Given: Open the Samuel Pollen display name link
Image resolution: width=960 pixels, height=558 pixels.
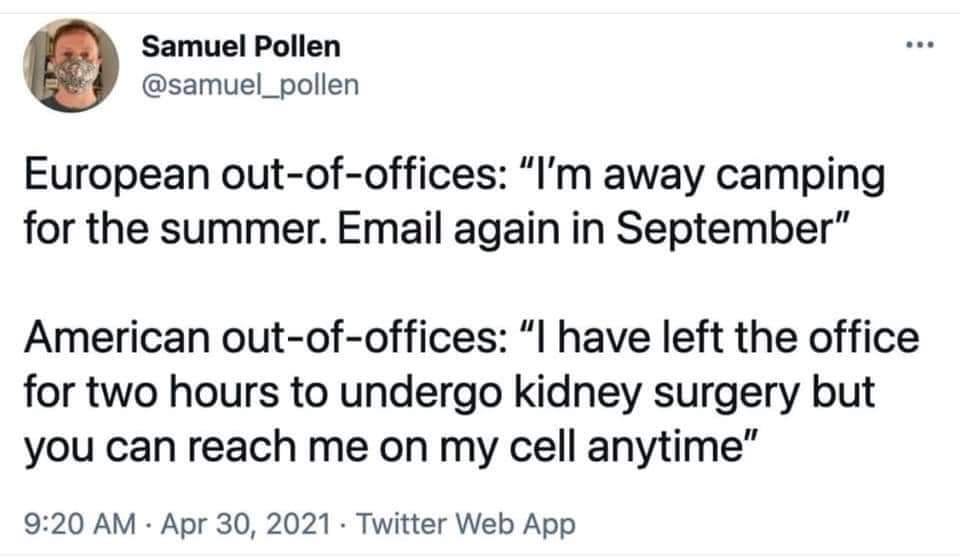Looking at the screenshot, I should pyautogui.click(x=241, y=47).
